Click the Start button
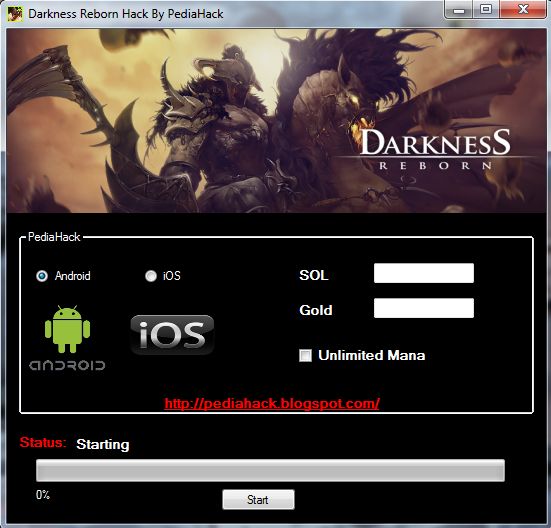Viewport: 551px width, 528px height. coord(258,500)
